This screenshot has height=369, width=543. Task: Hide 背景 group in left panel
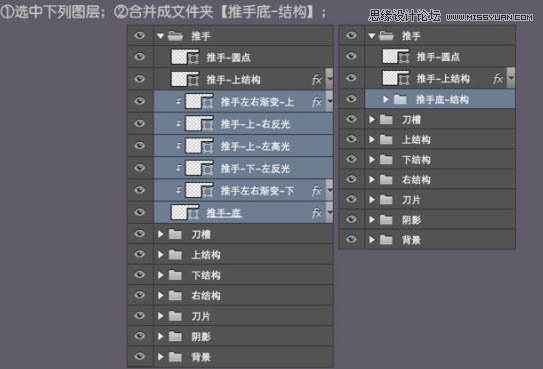[x=140, y=356]
